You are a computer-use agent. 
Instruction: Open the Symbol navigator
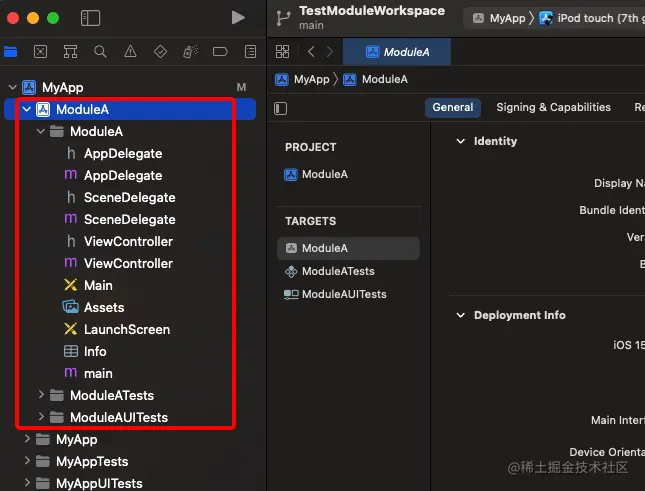coord(70,52)
